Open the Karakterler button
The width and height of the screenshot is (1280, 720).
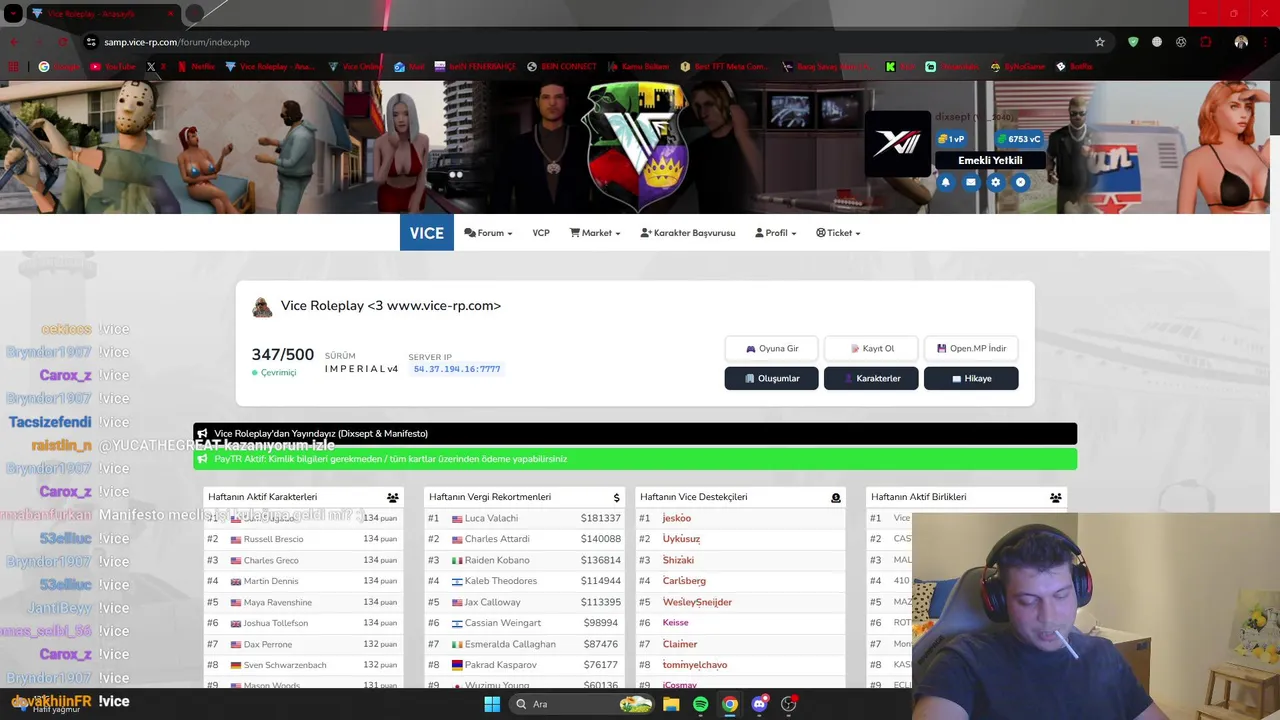[871, 378]
